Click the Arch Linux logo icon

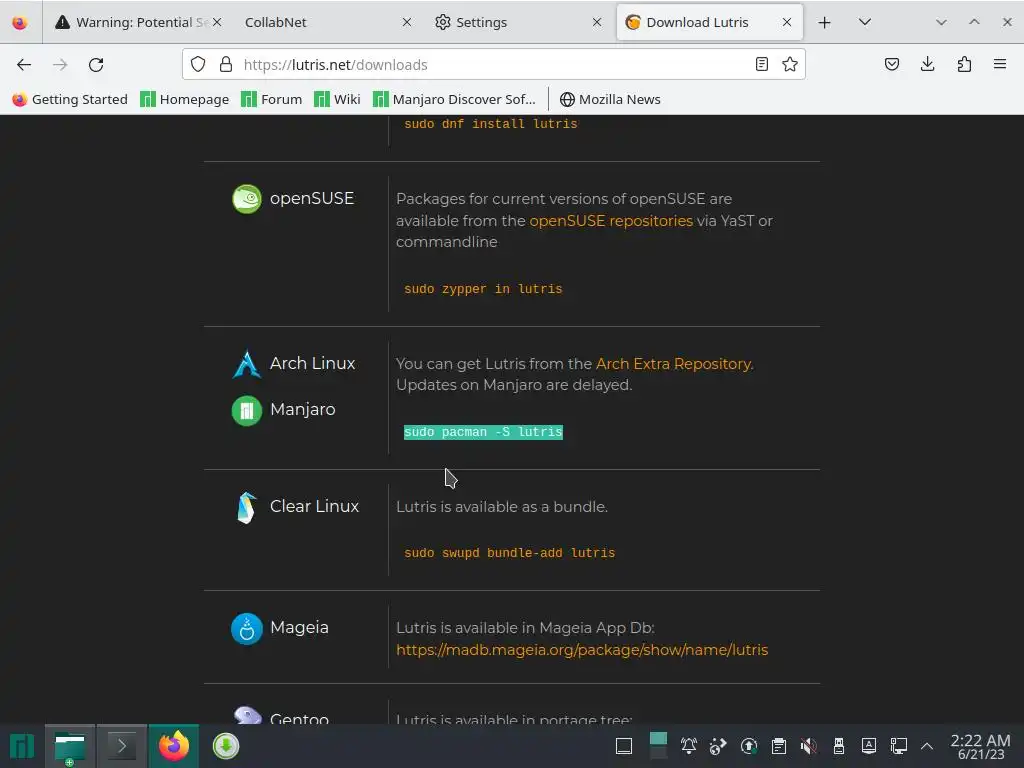coord(247,364)
